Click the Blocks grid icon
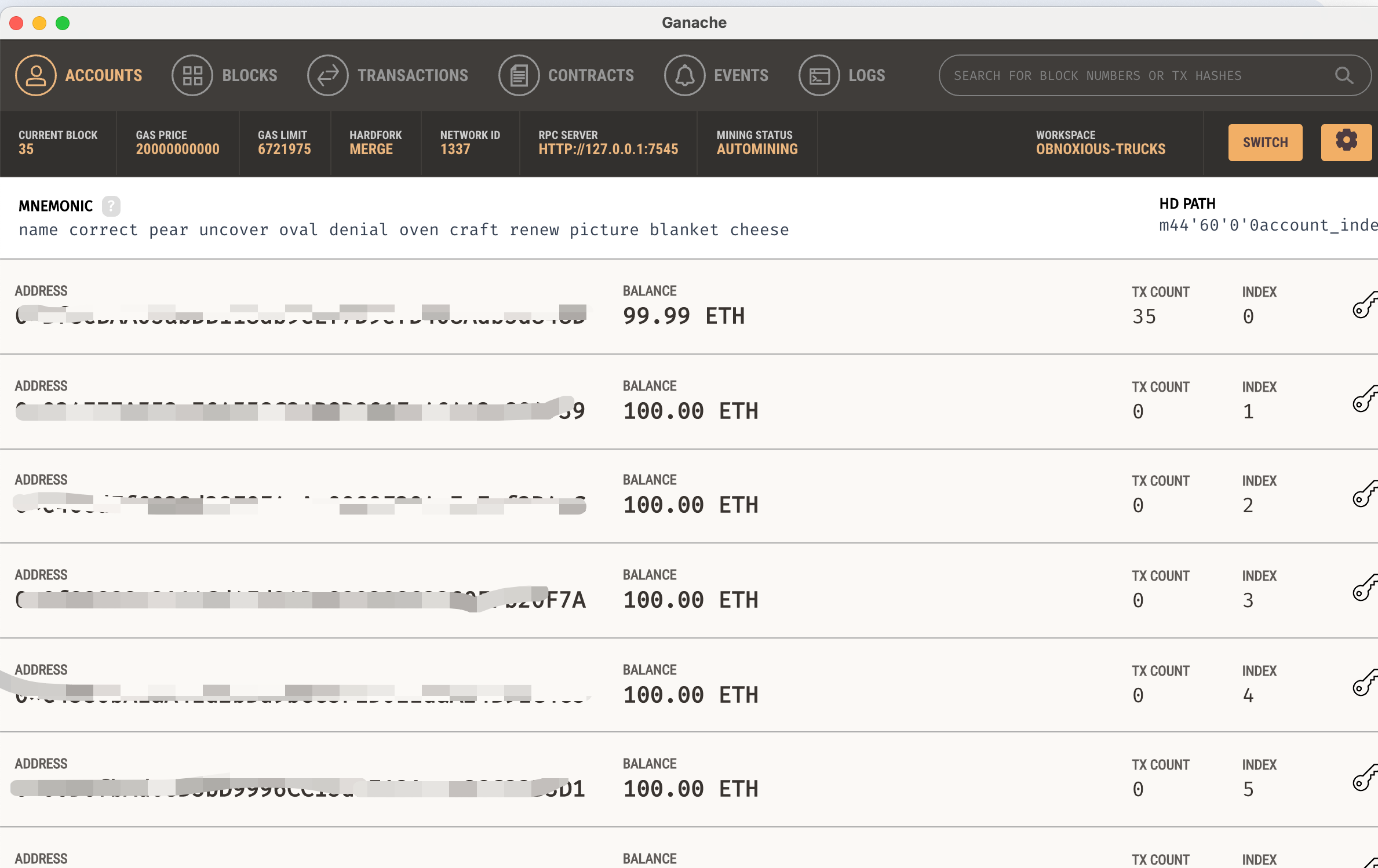 192,75
